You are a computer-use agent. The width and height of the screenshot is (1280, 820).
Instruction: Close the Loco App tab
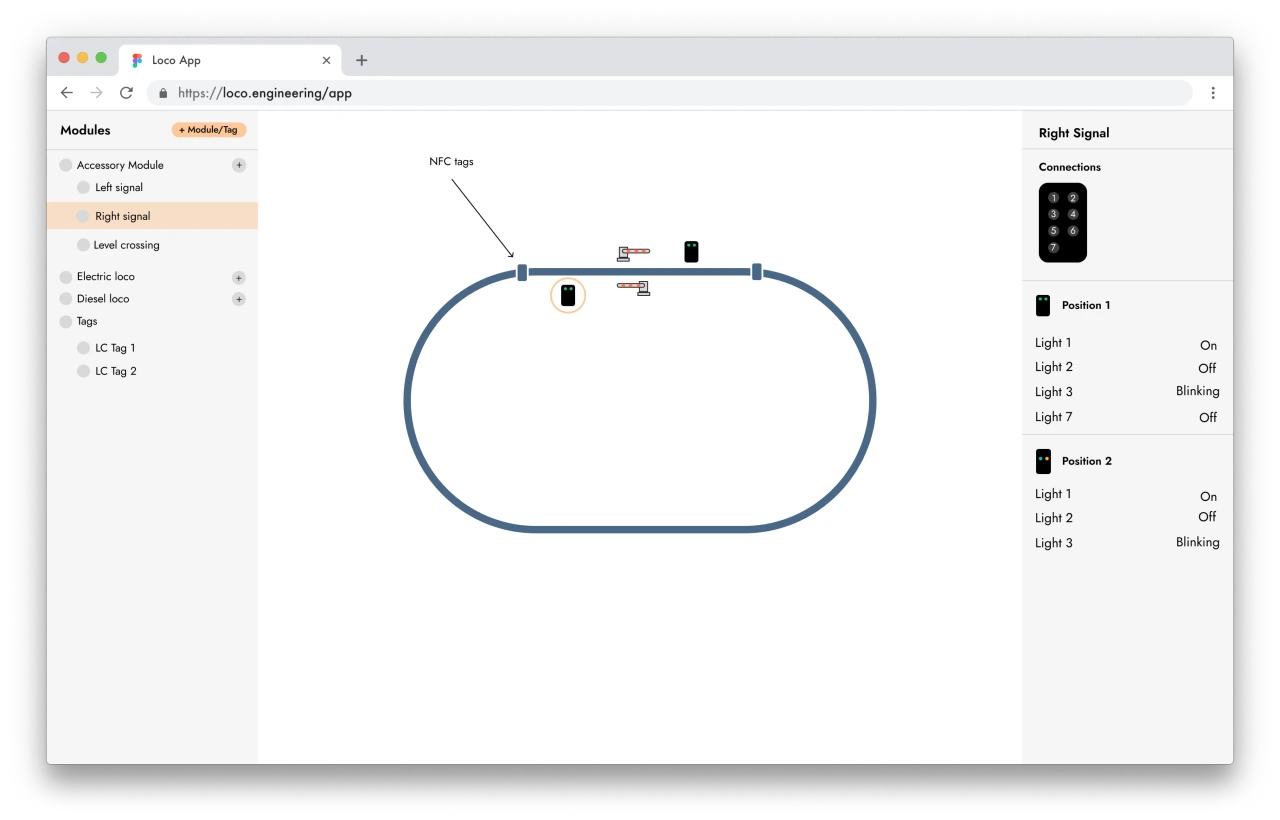coord(326,60)
